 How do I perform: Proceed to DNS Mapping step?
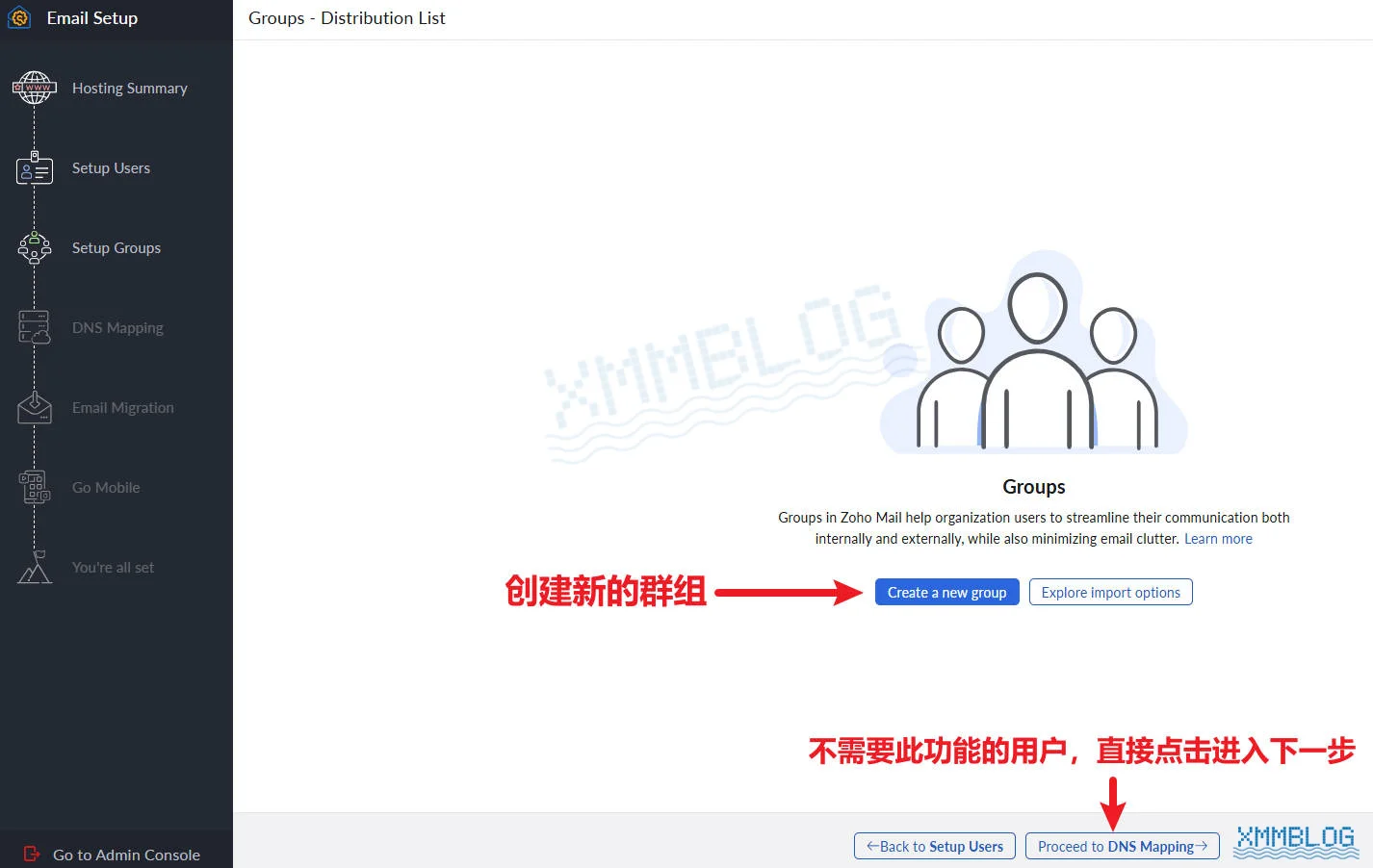[1121, 846]
